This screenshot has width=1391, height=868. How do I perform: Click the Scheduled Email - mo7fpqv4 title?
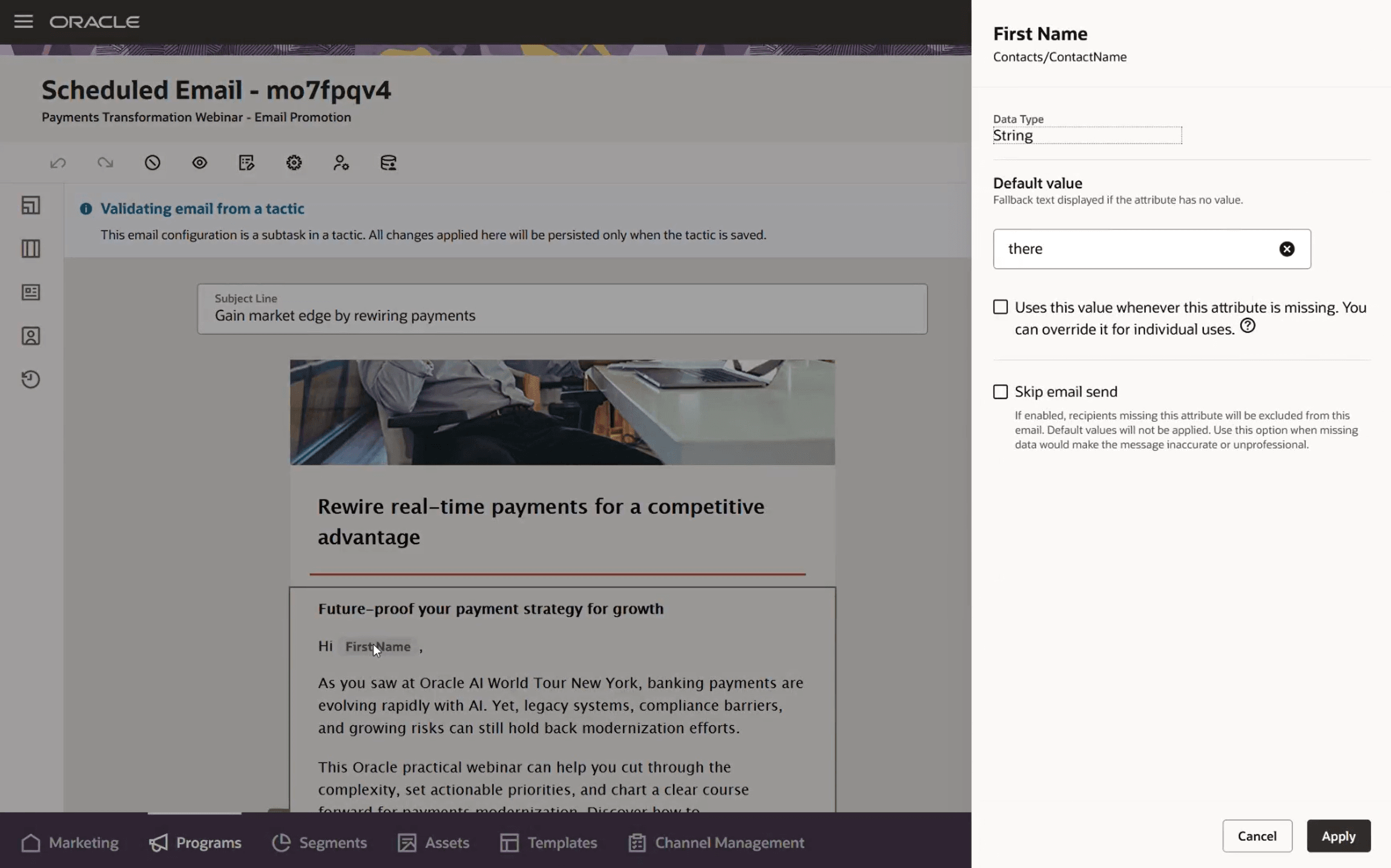(216, 90)
